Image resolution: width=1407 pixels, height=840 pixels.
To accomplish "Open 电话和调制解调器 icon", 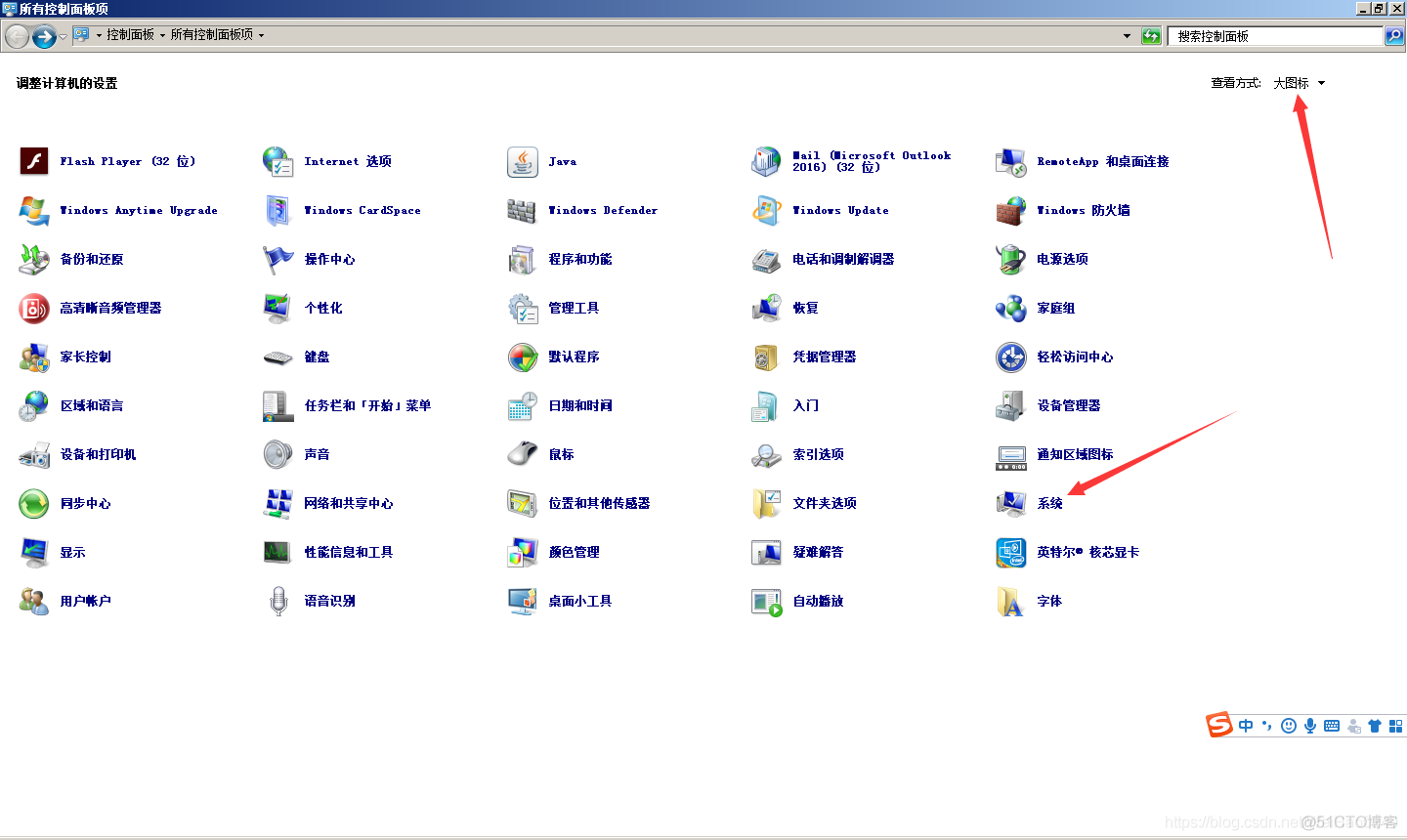I will 767,259.
